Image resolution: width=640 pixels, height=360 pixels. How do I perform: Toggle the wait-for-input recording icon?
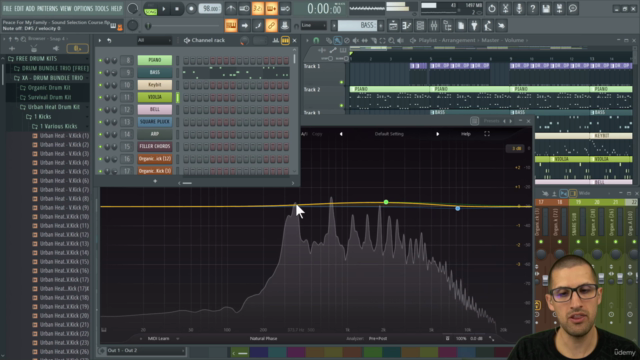point(244,9)
